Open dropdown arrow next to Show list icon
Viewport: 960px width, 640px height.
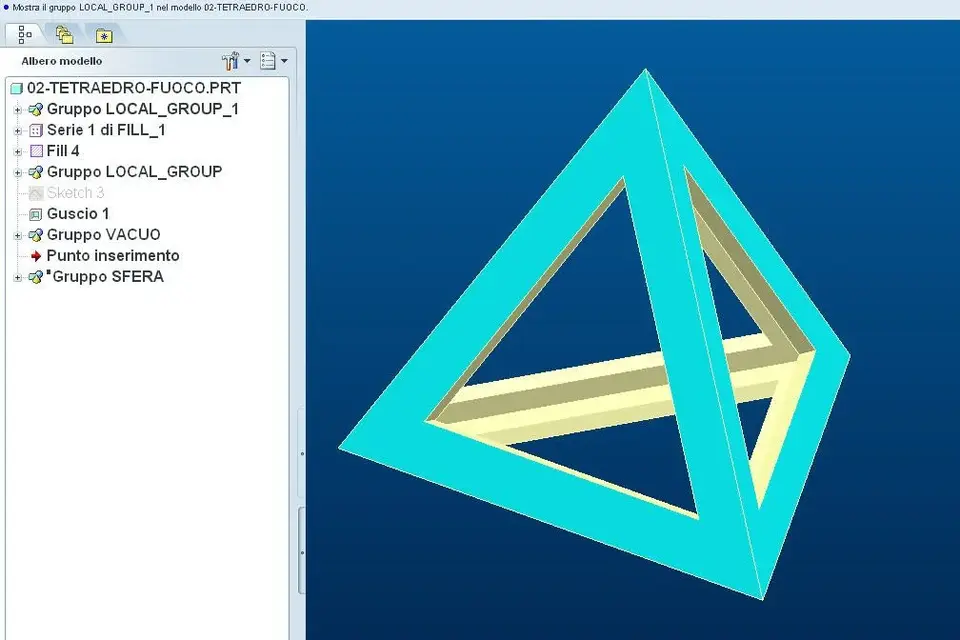click(x=284, y=61)
